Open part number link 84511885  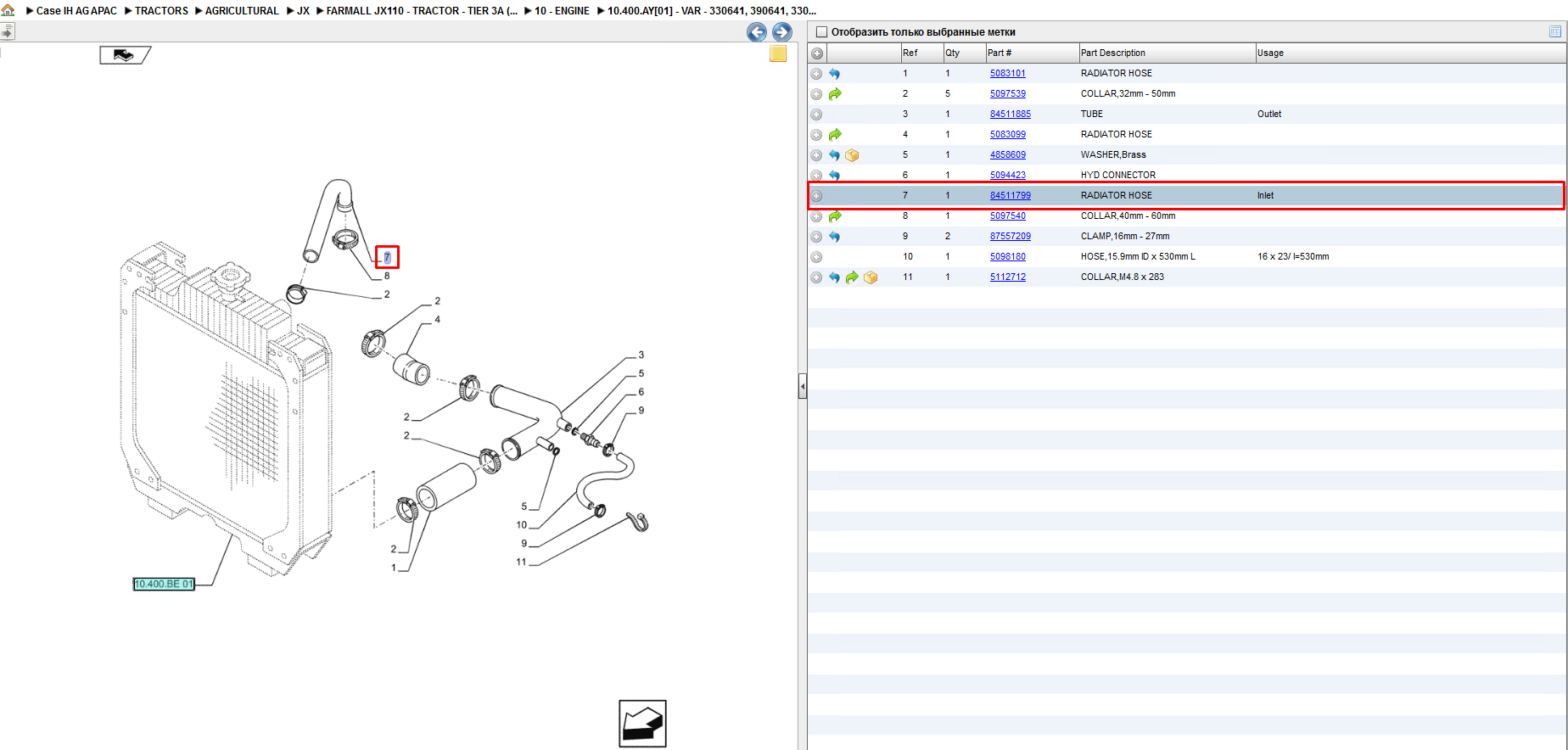(1011, 115)
